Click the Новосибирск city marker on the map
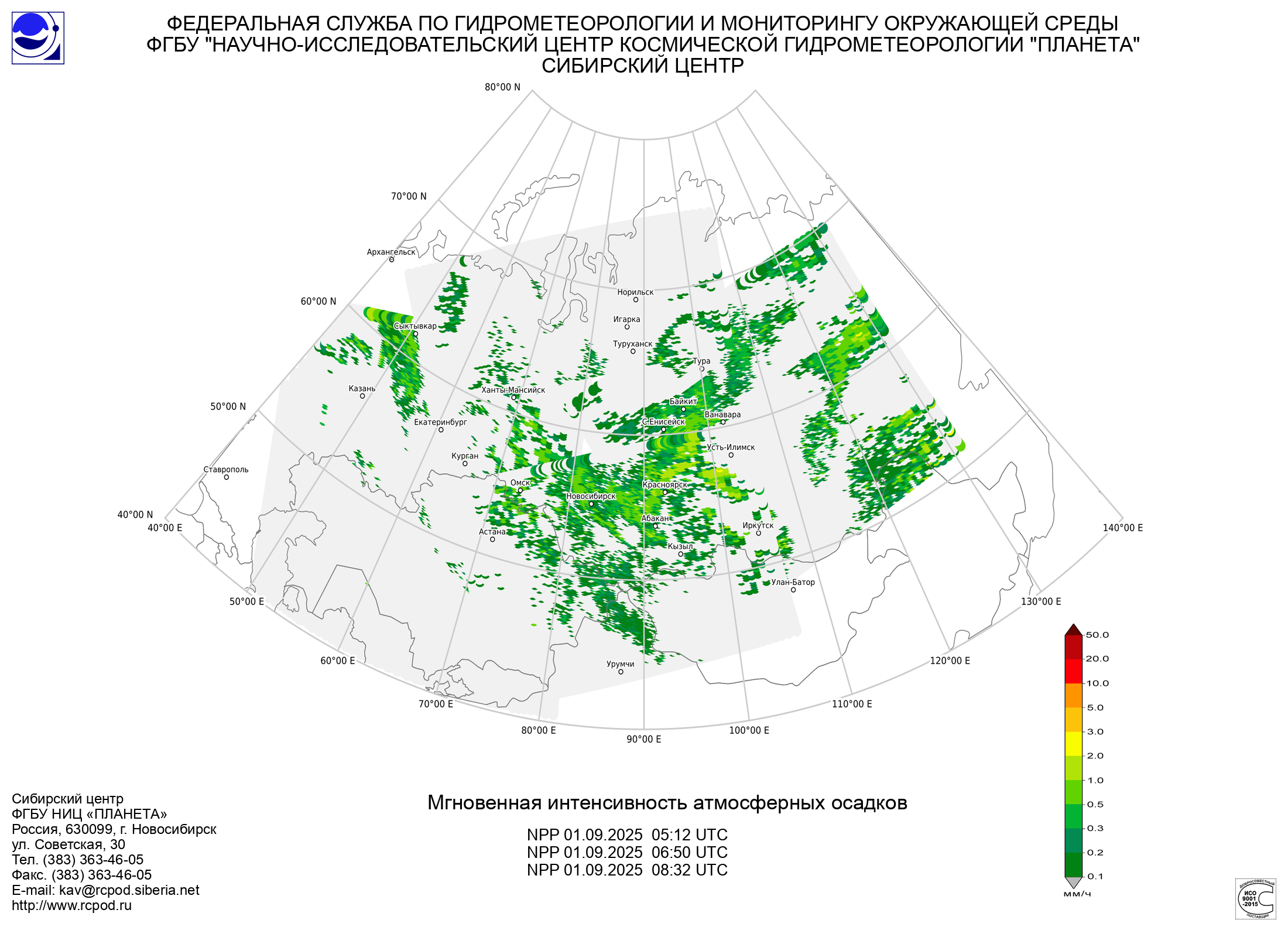Image resolution: width=1288 pixels, height=937 pixels. pyautogui.click(x=591, y=504)
